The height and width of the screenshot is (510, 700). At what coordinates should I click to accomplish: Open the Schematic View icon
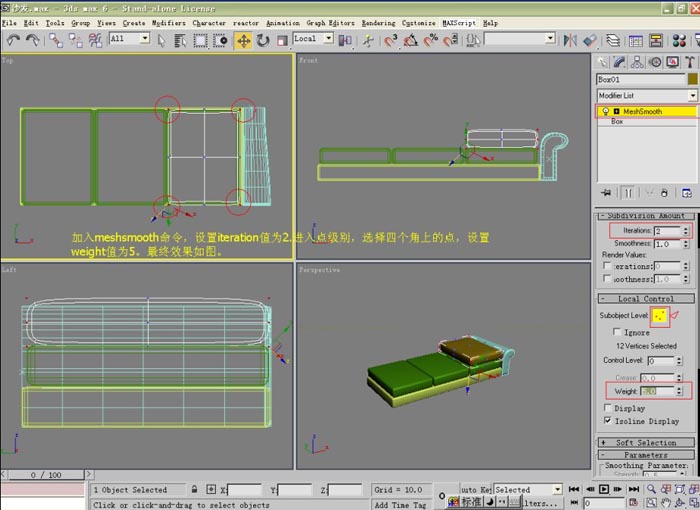[656, 41]
